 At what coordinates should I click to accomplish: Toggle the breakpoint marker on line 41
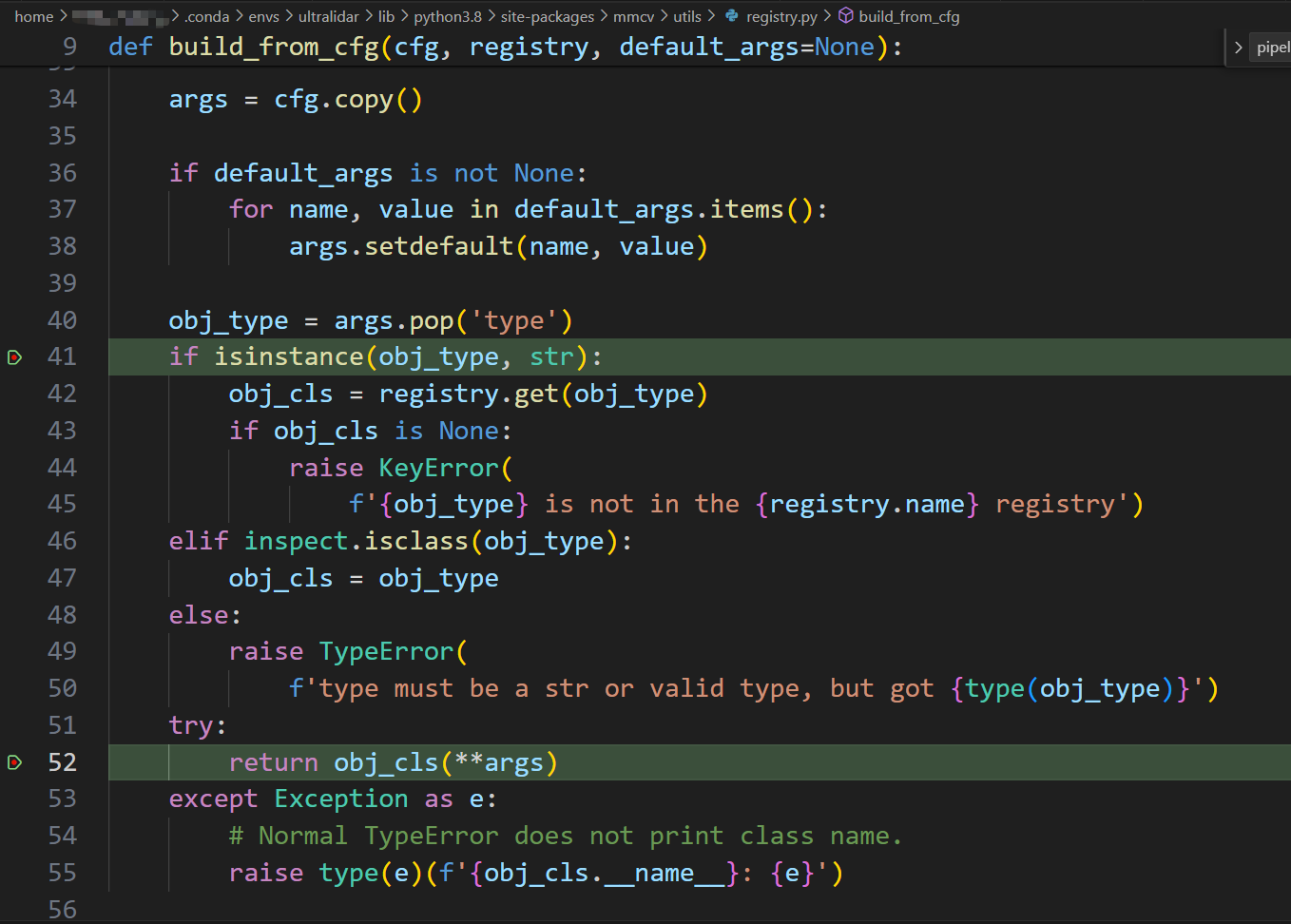click(x=14, y=357)
